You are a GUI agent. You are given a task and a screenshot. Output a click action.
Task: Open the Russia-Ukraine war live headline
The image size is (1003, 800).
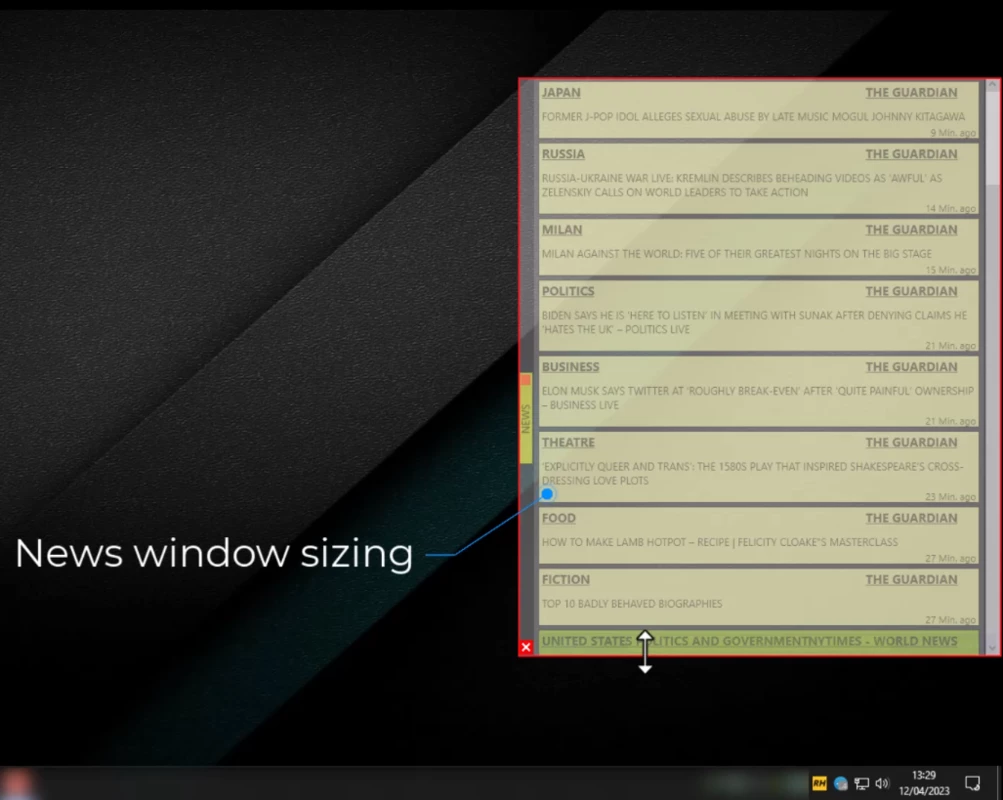point(742,185)
